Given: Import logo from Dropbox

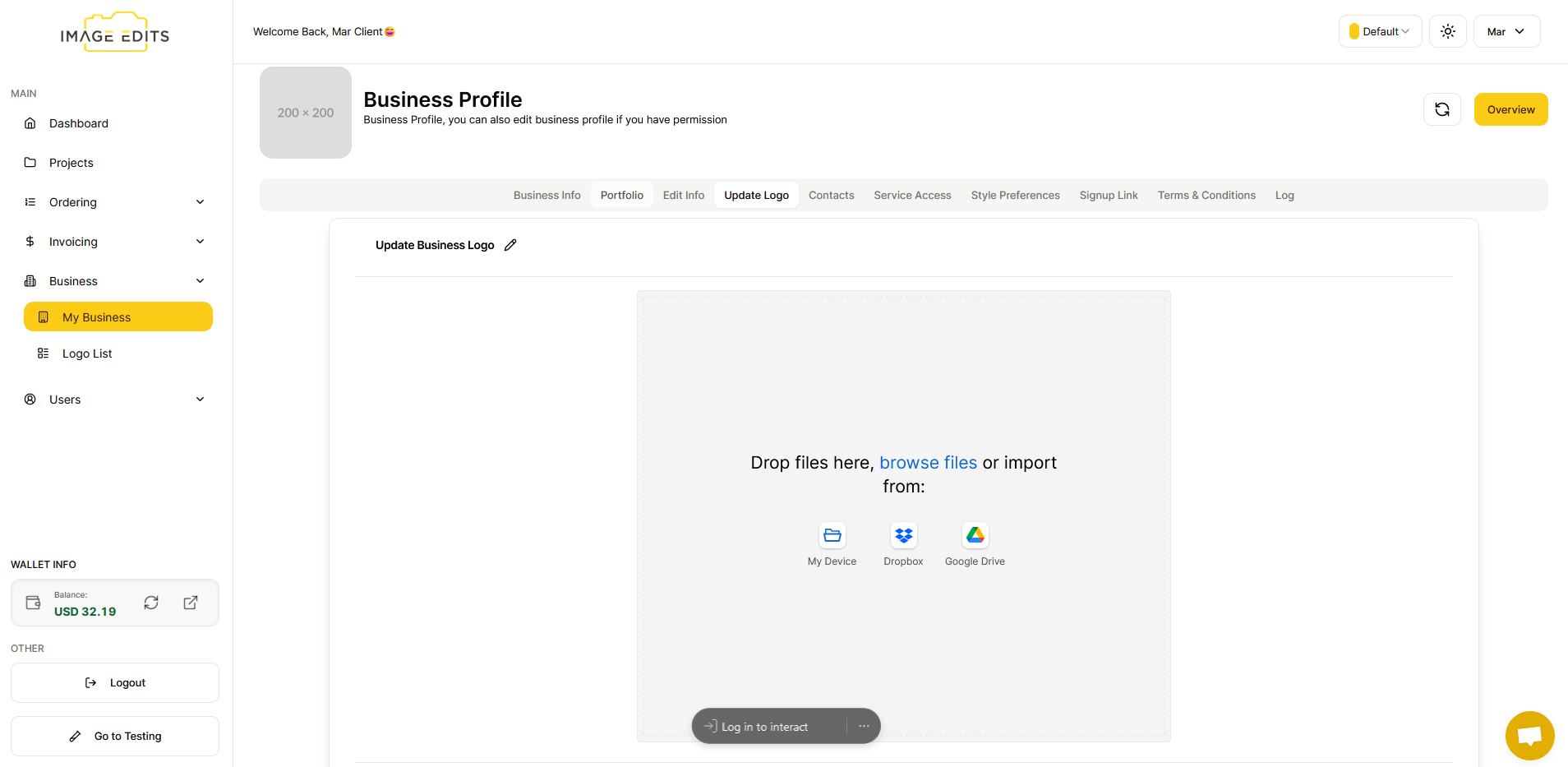Looking at the screenshot, I should (x=903, y=536).
